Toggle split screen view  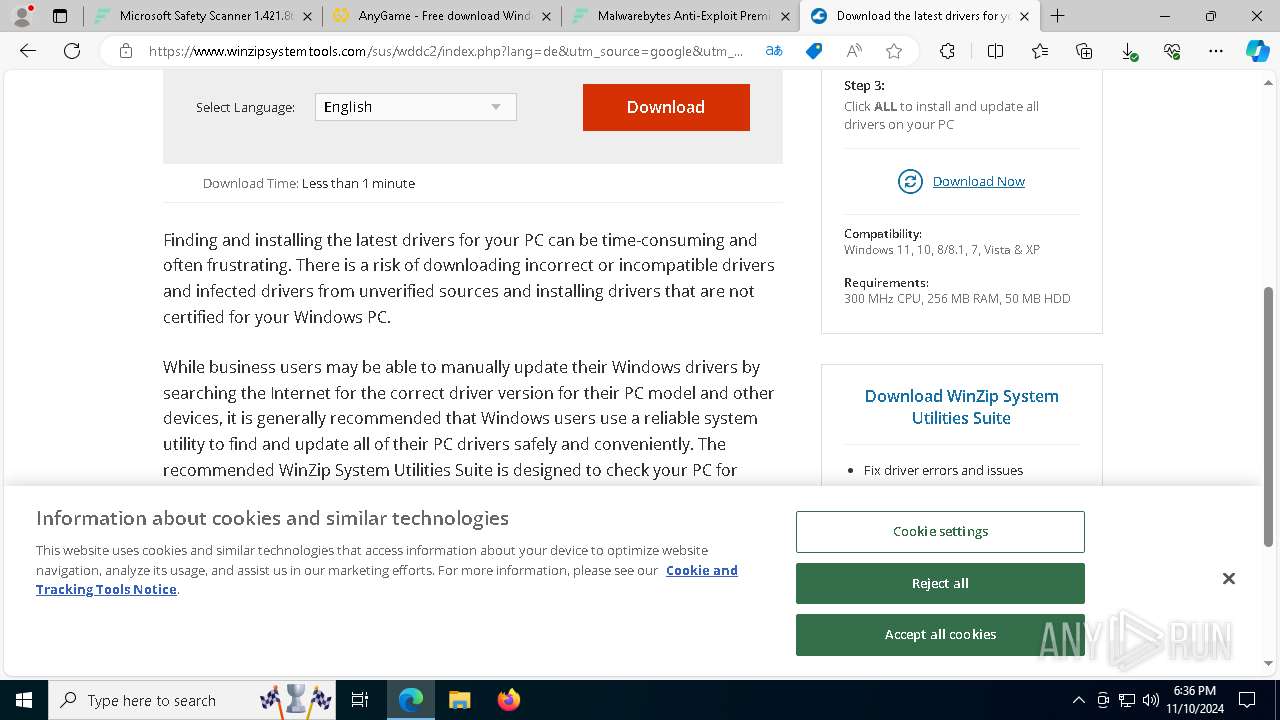click(x=995, y=51)
